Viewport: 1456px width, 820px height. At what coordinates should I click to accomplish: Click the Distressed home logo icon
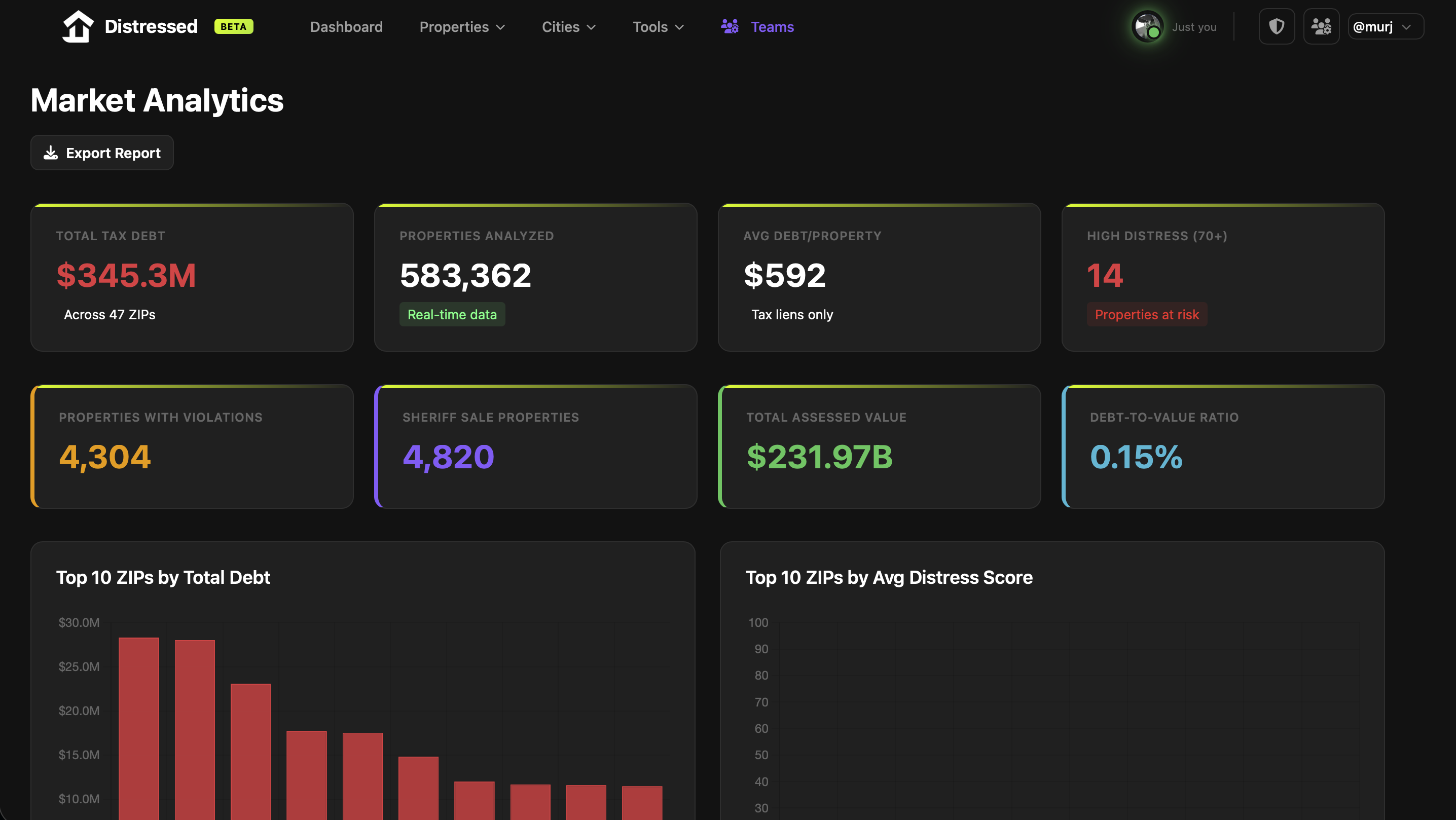tap(78, 26)
